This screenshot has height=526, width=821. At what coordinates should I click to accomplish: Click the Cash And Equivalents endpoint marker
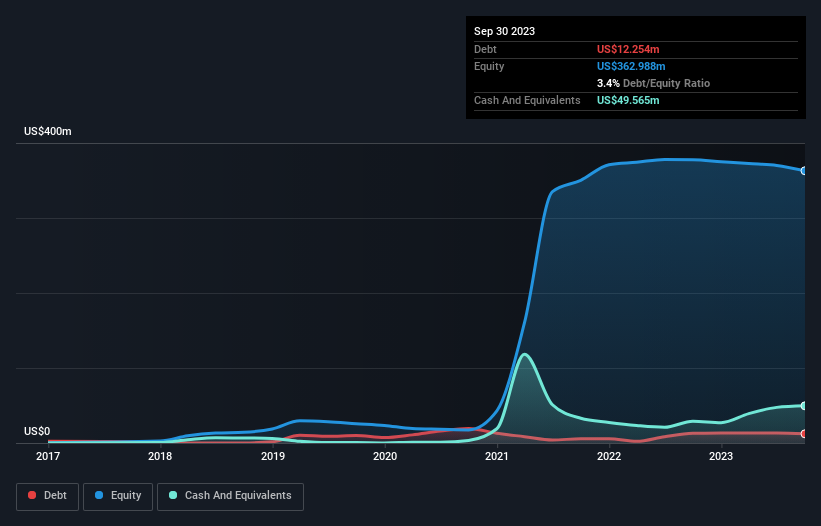pos(804,406)
